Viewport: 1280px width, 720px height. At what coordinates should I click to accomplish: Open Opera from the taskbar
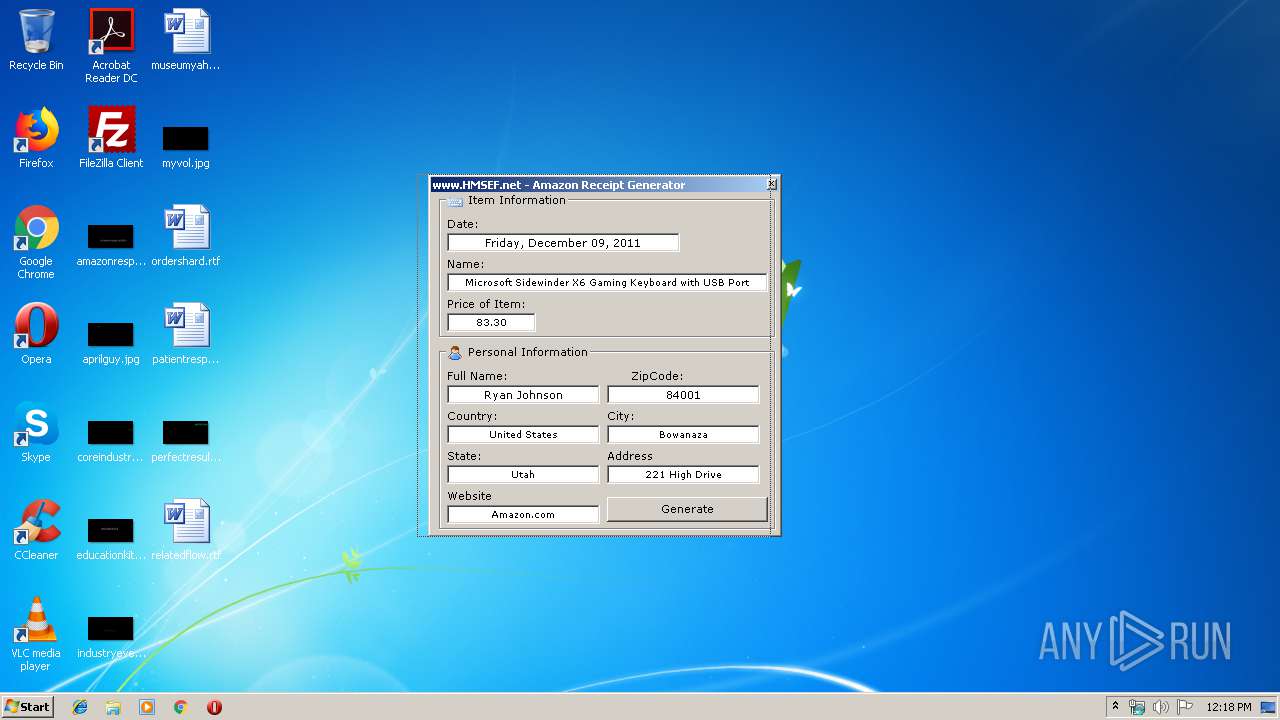point(214,707)
